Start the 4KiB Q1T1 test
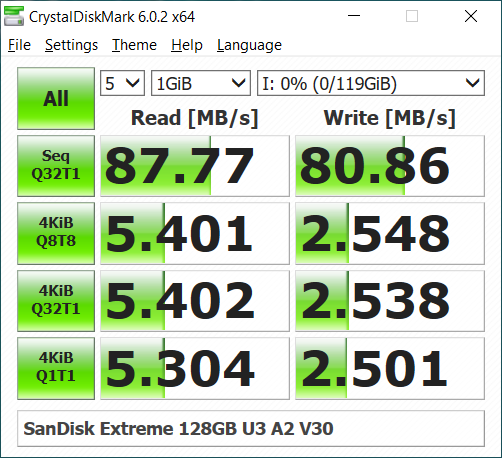This screenshot has height=458, width=502. coord(56,368)
